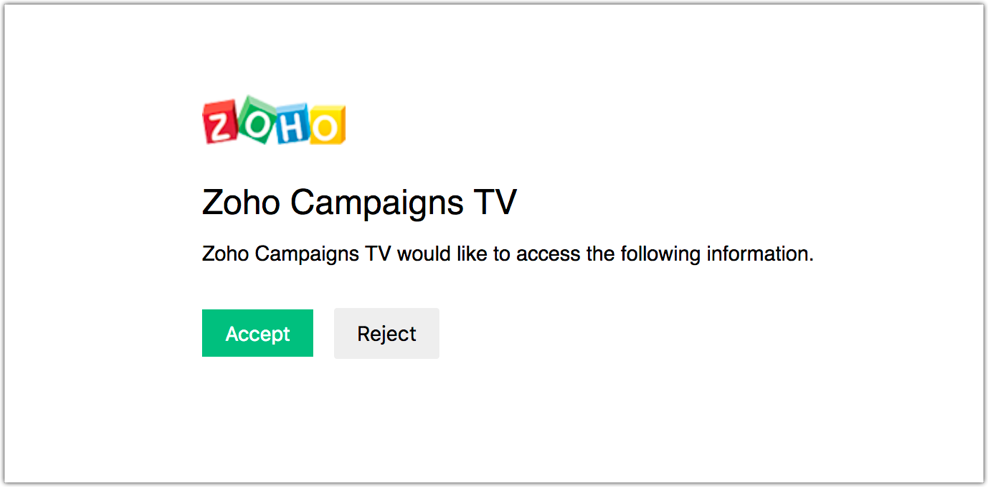Click the Zoho logo
The image size is (988, 487).
[x=274, y=121]
